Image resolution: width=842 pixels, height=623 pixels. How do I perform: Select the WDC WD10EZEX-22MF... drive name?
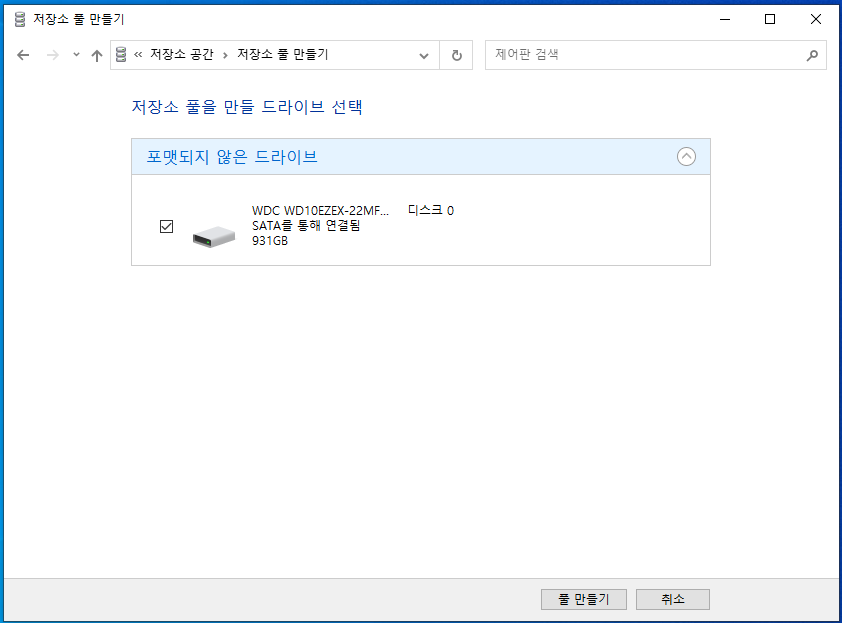(x=320, y=211)
